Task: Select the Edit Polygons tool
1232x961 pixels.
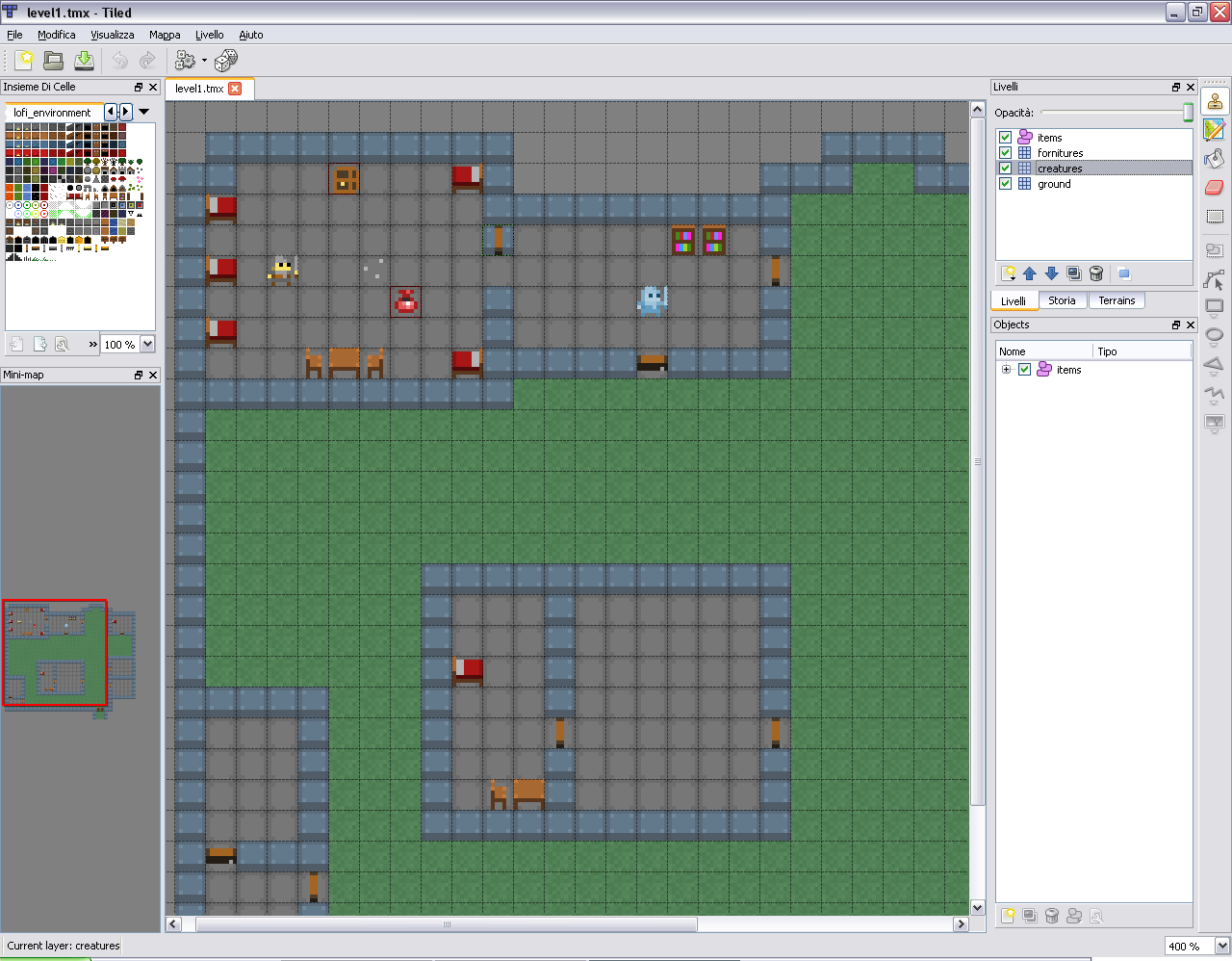Action: (x=1215, y=280)
